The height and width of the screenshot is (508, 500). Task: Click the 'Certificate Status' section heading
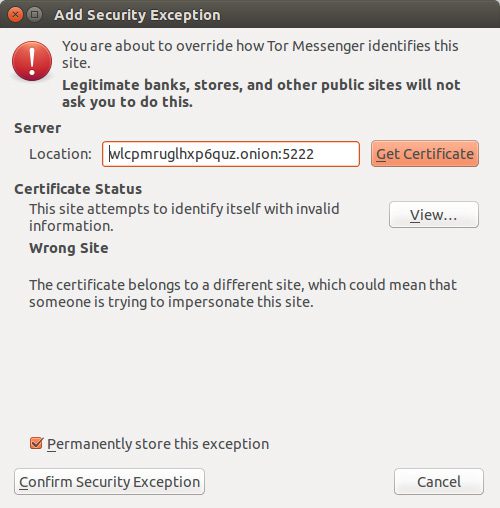(x=78, y=189)
